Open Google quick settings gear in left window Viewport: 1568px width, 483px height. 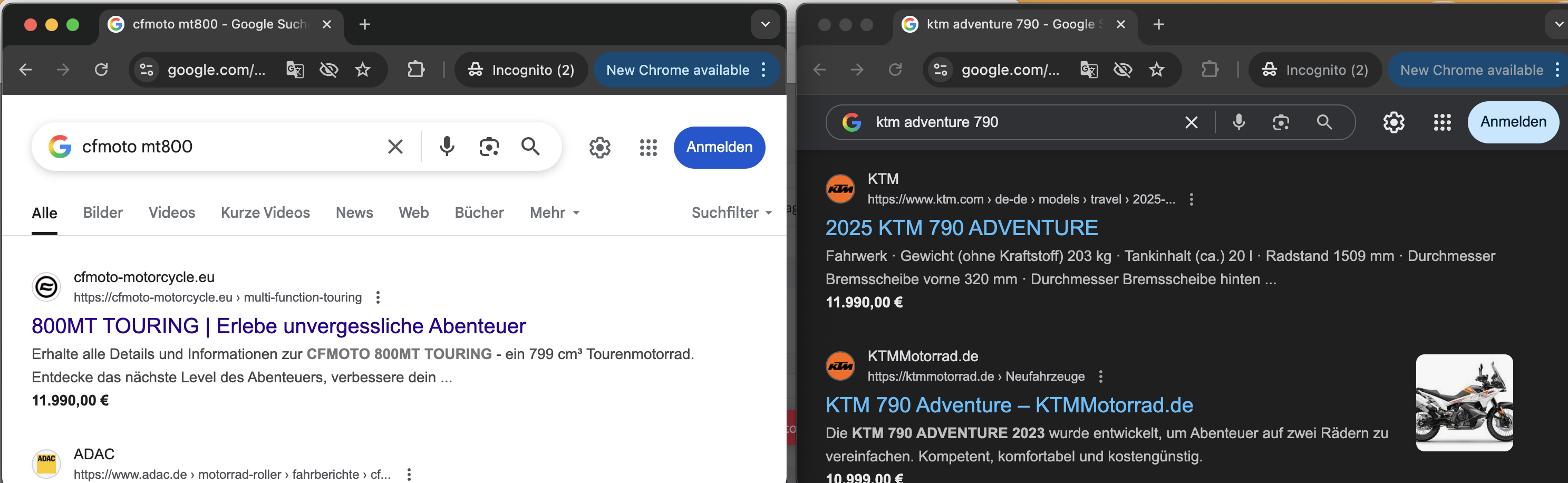599,148
